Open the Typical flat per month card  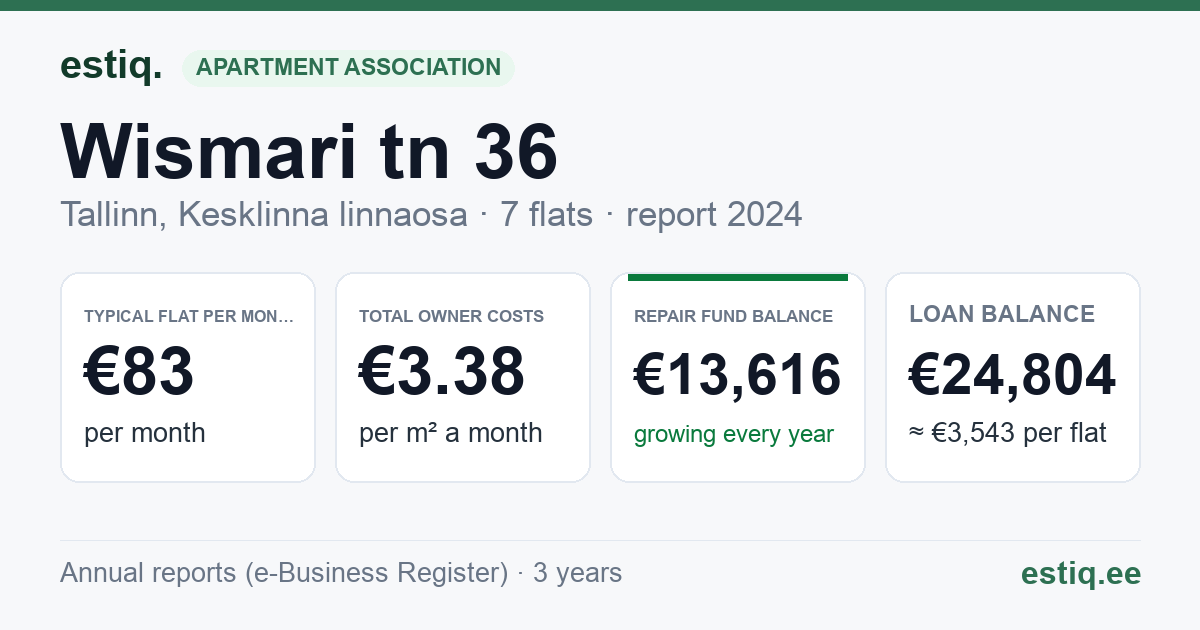[188, 377]
